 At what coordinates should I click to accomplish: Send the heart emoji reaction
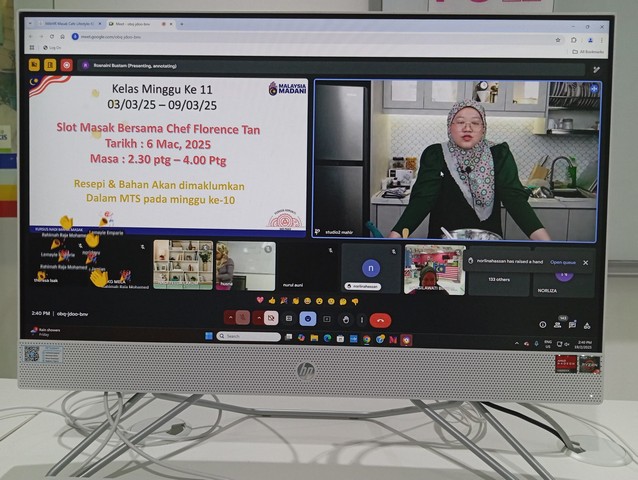pyautogui.click(x=261, y=300)
